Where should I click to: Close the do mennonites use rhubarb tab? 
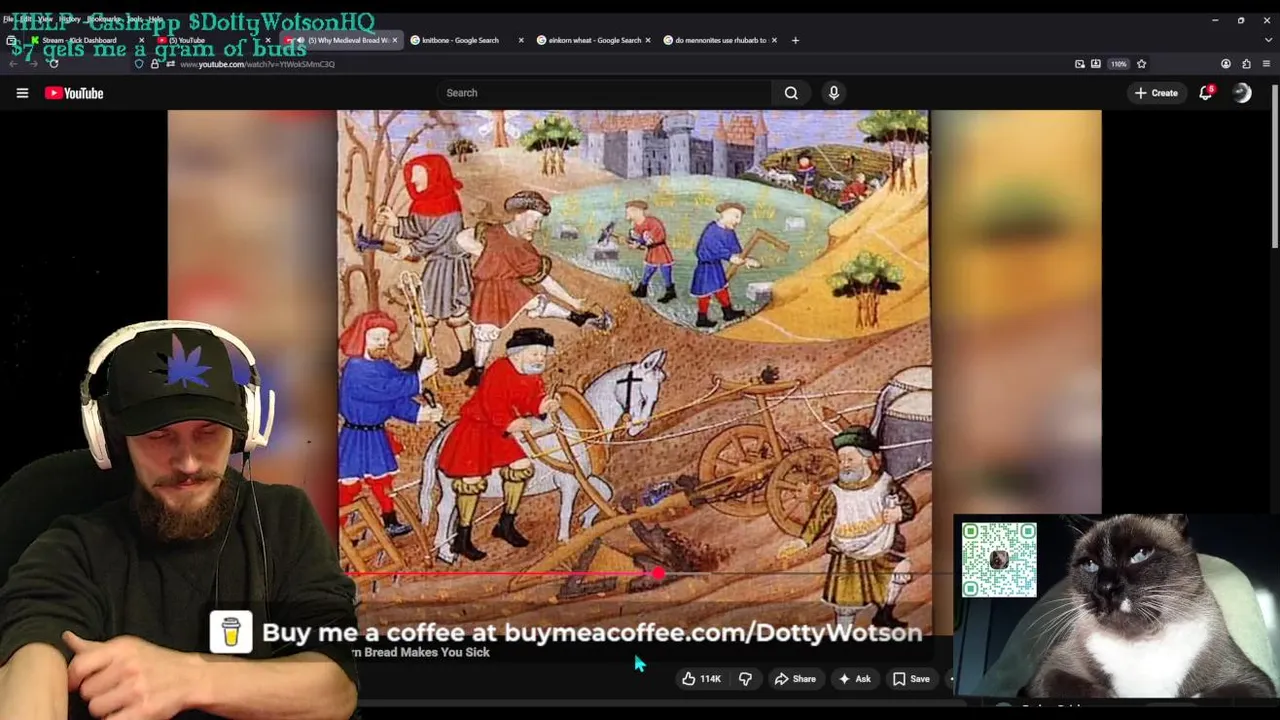(774, 40)
